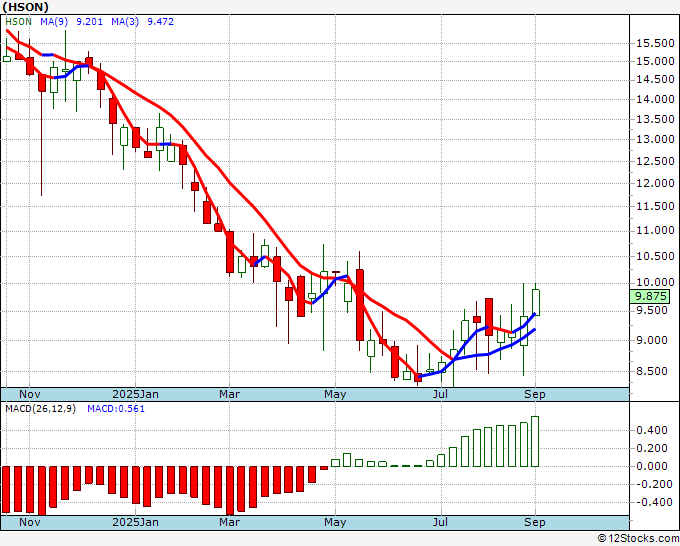Click 2025Jan on the MACD date axis
The height and width of the screenshot is (546, 680).
(x=135, y=522)
